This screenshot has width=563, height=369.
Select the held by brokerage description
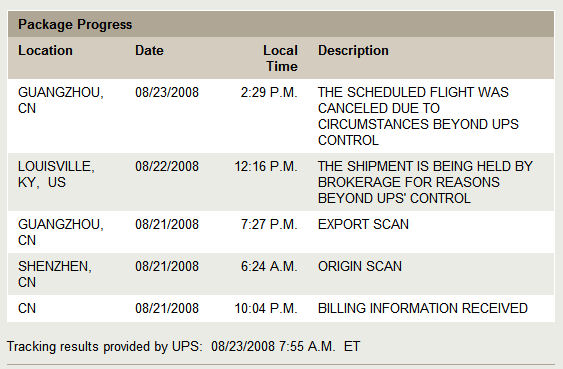(x=425, y=182)
